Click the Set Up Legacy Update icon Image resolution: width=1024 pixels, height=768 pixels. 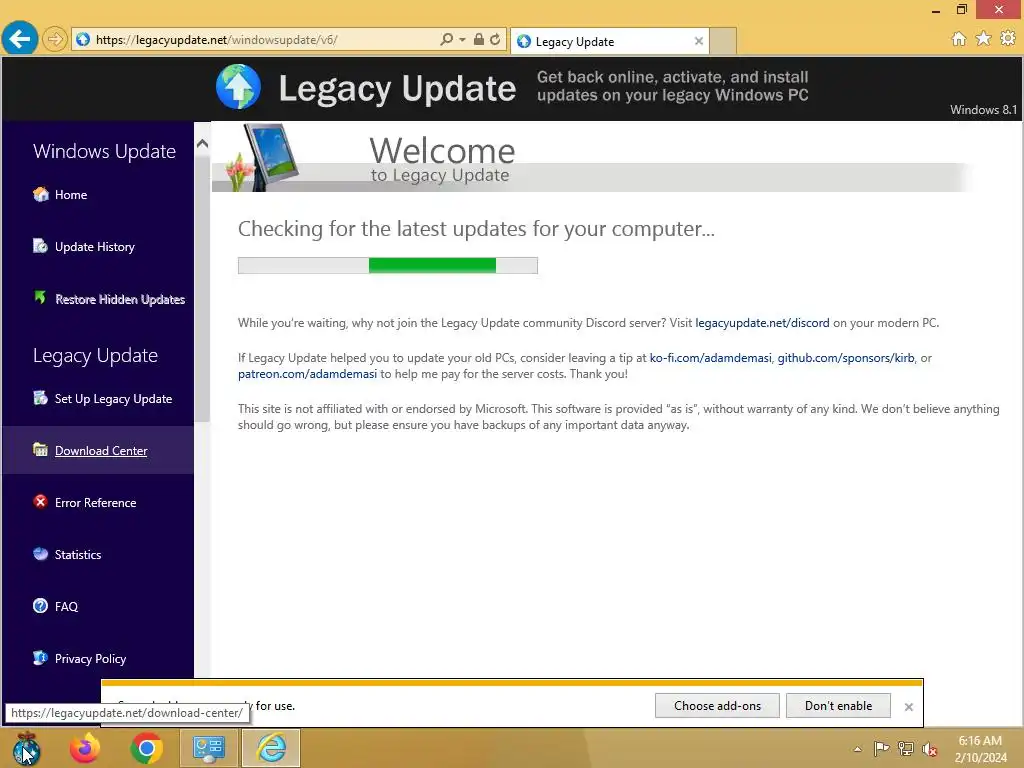[x=40, y=398]
